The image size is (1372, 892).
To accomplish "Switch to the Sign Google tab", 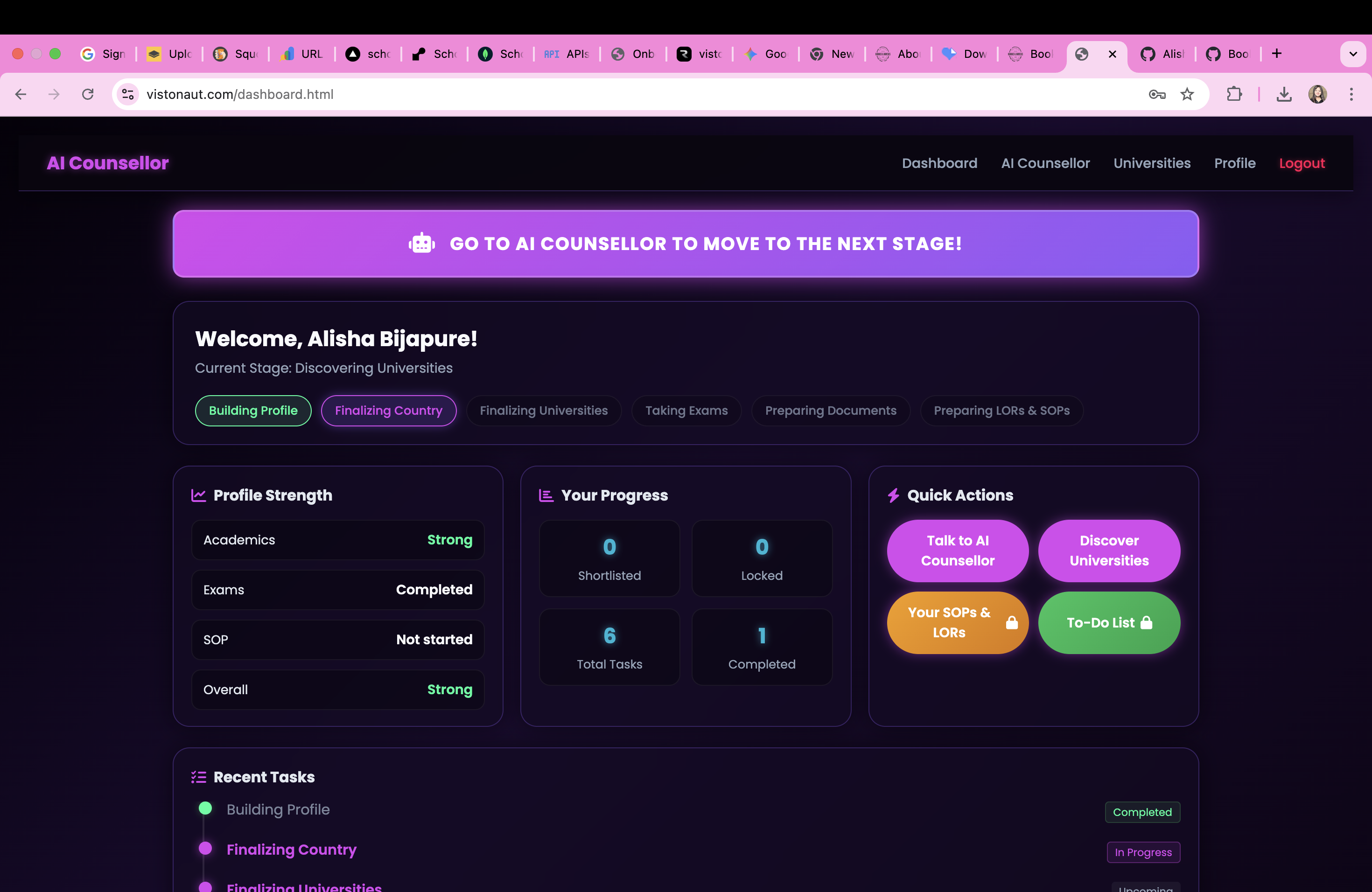I will [104, 54].
